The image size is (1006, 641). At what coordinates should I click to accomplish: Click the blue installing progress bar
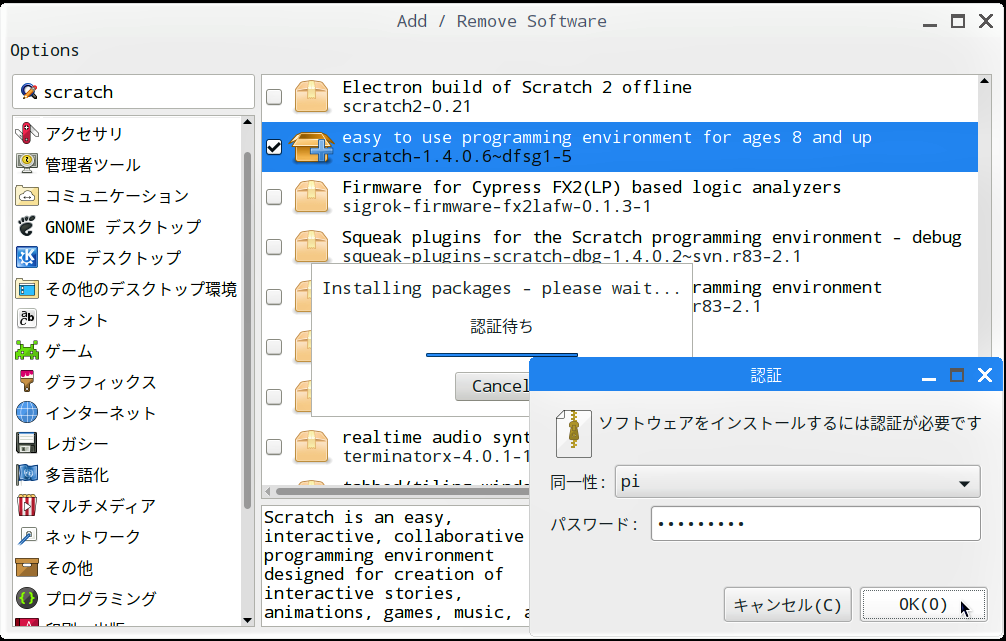pos(502,355)
